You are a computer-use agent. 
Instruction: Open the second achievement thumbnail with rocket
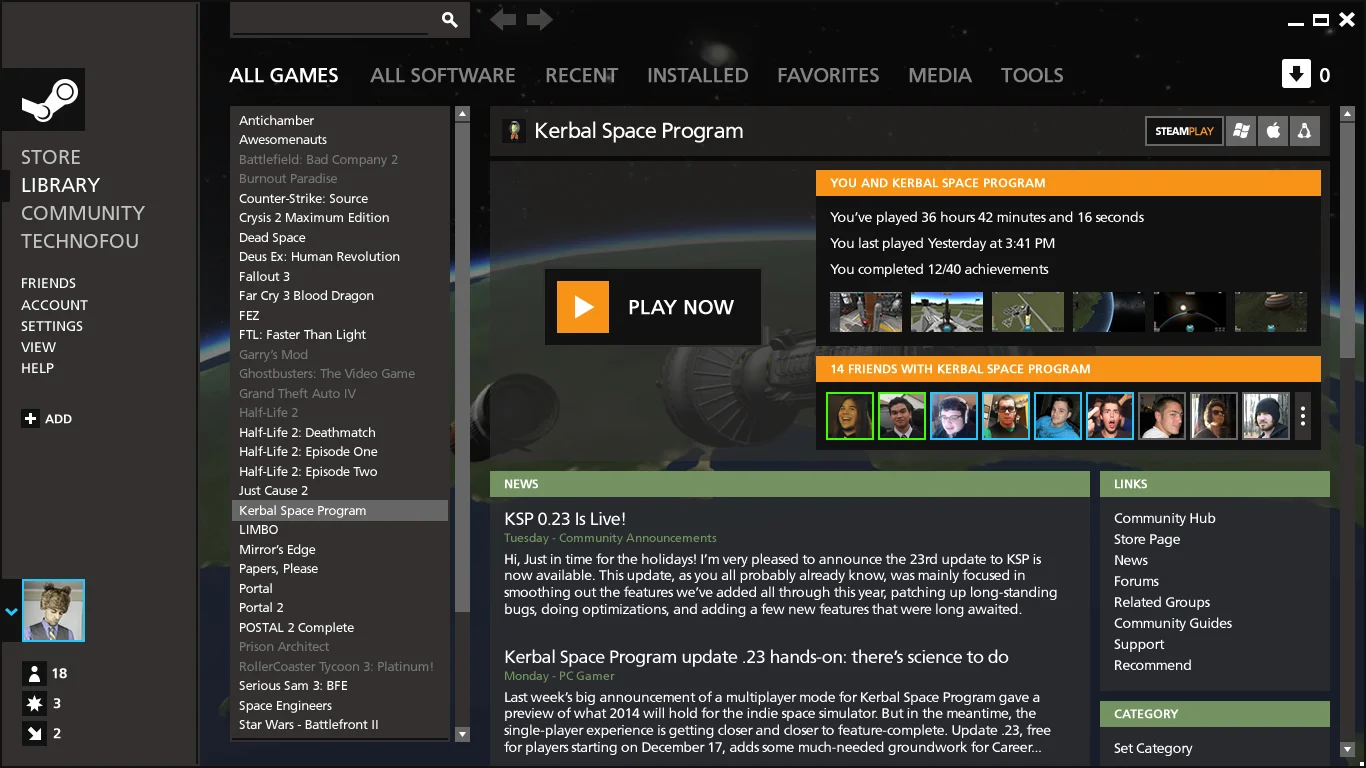click(947, 312)
